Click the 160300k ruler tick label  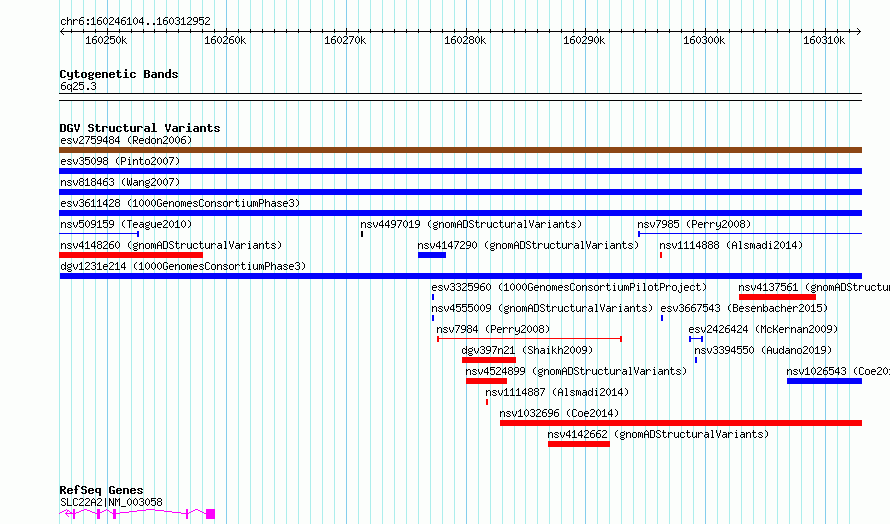point(704,40)
